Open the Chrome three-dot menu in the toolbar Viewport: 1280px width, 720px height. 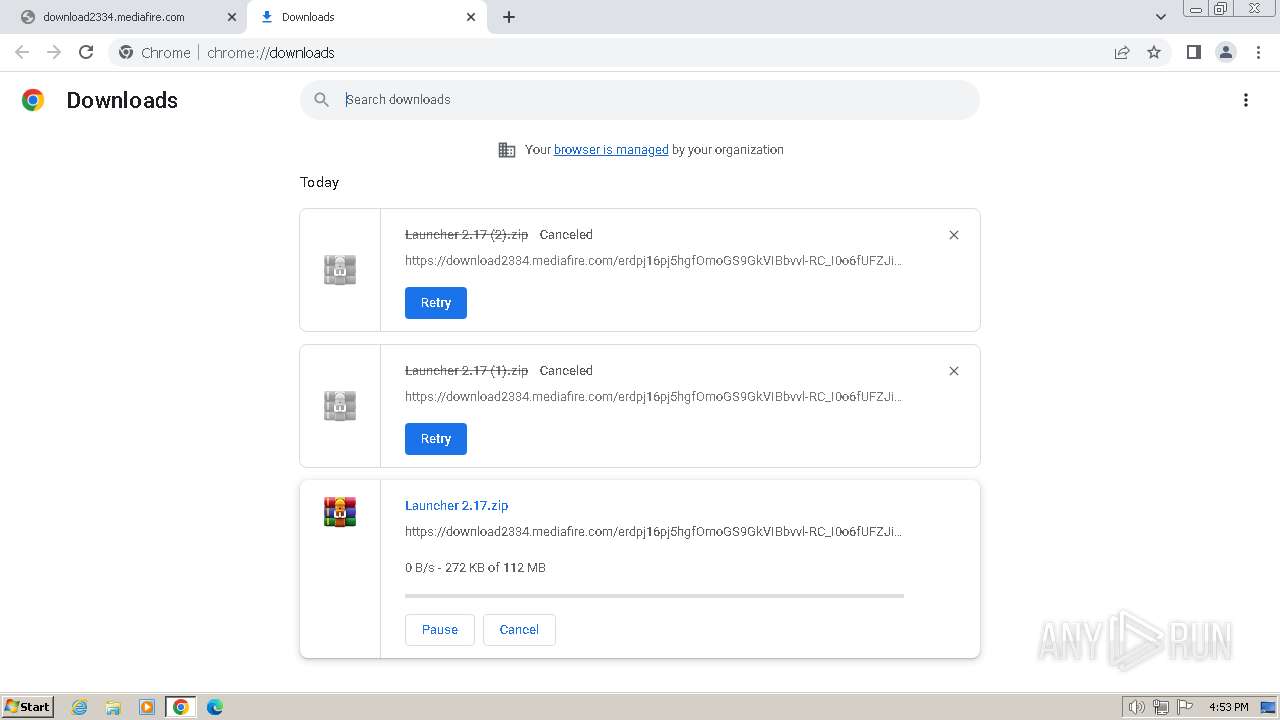[x=1258, y=52]
